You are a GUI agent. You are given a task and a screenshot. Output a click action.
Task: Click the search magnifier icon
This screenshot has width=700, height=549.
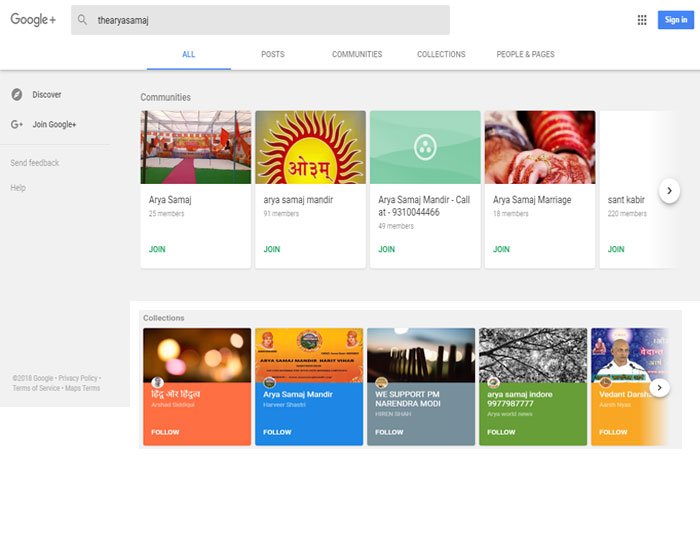(82, 20)
